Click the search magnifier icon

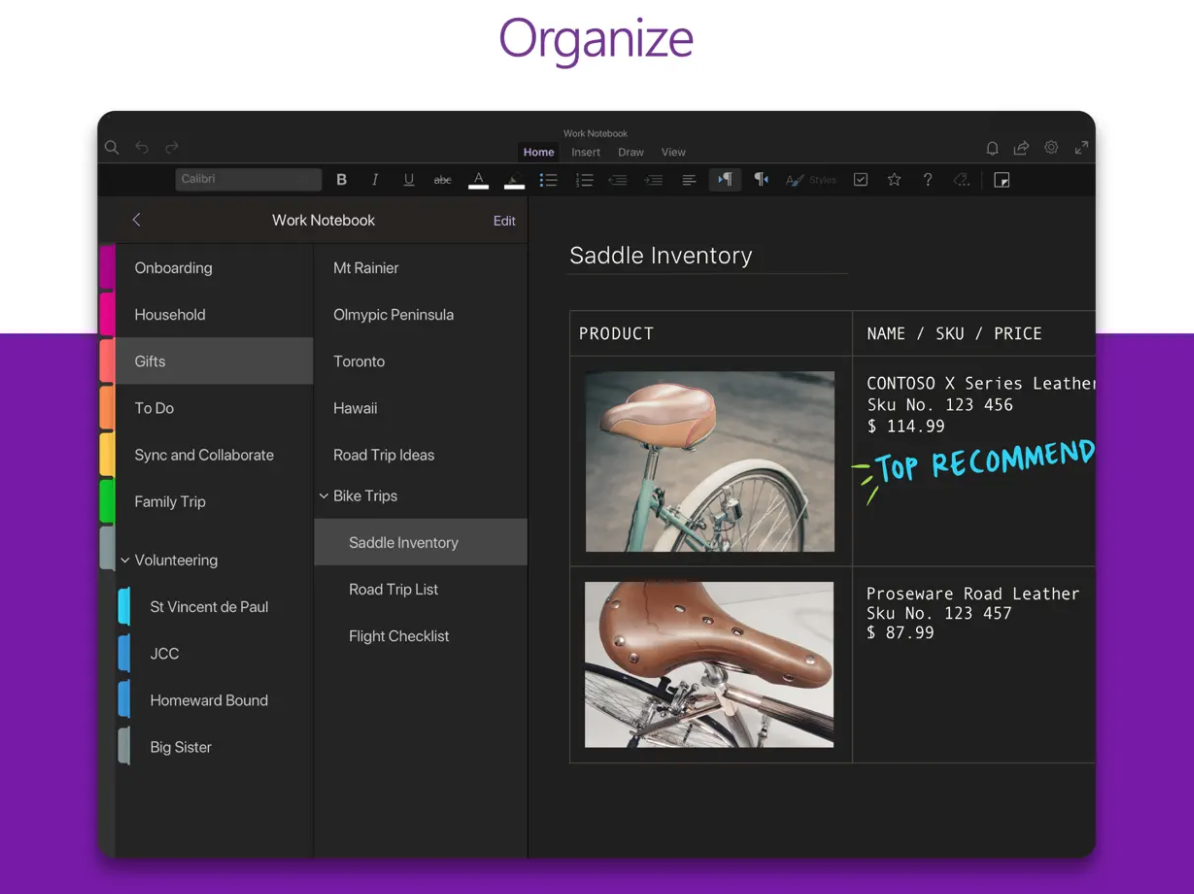pos(112,148)
